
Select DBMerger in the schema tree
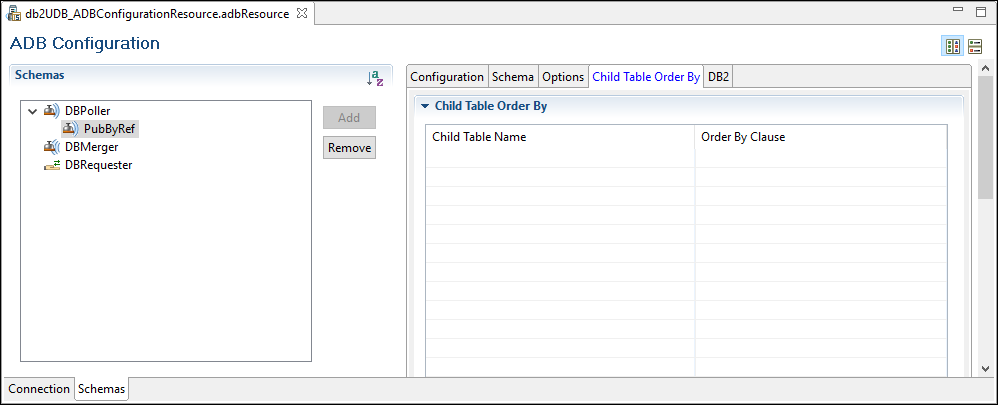(91, 147)
